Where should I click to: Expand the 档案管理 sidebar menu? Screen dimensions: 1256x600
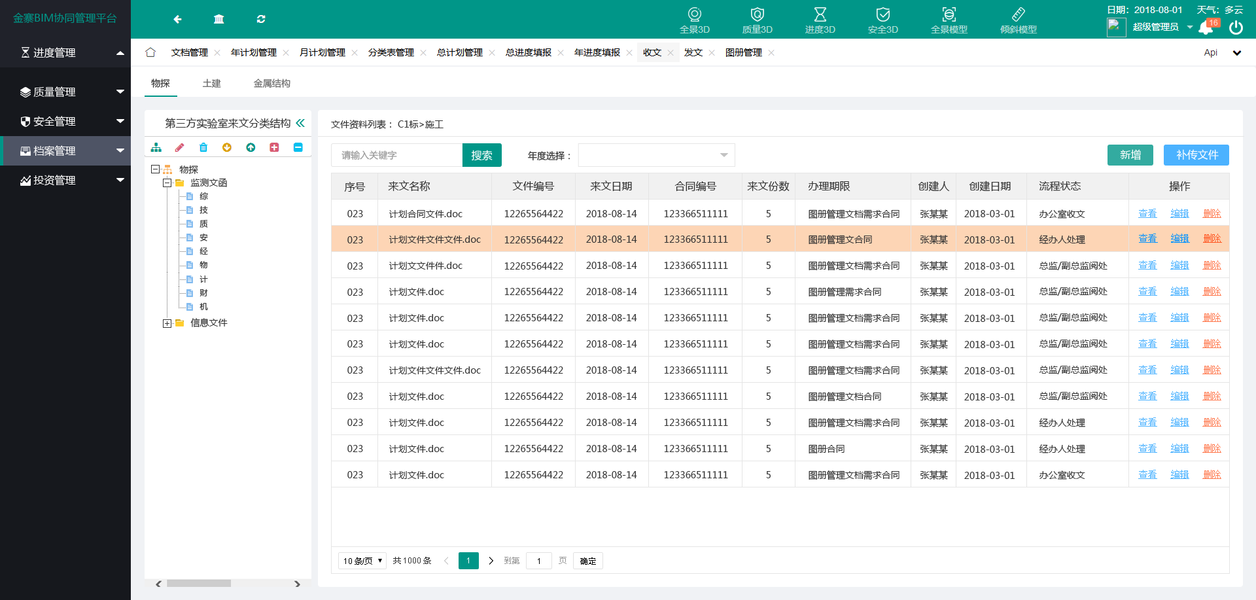pos(65,151)
